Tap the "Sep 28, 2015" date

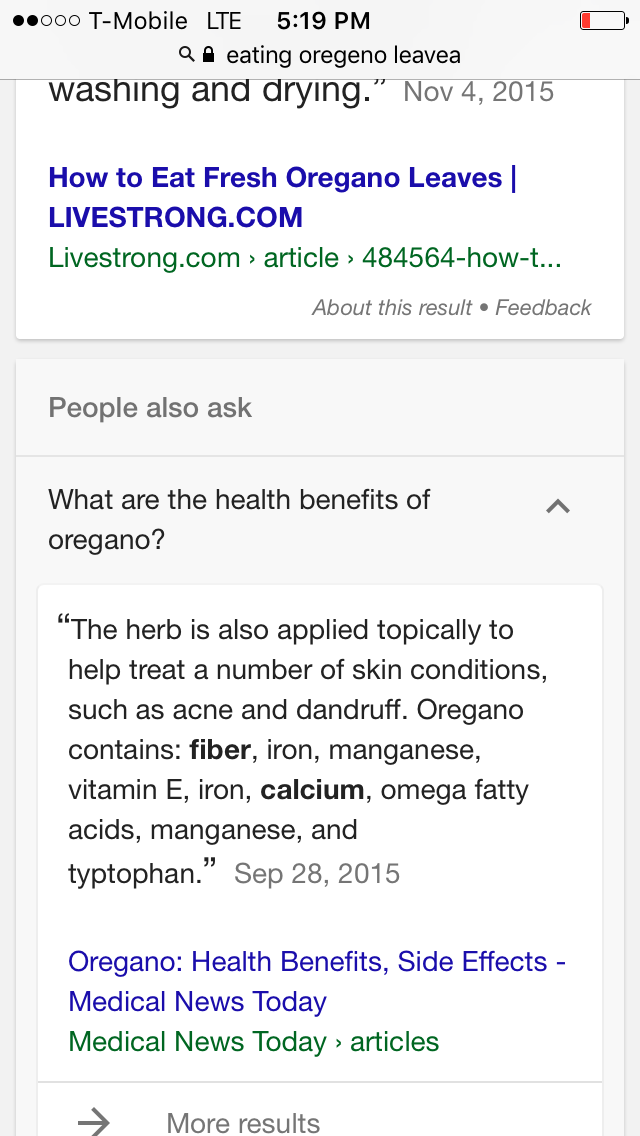click(x=316, y=874)
